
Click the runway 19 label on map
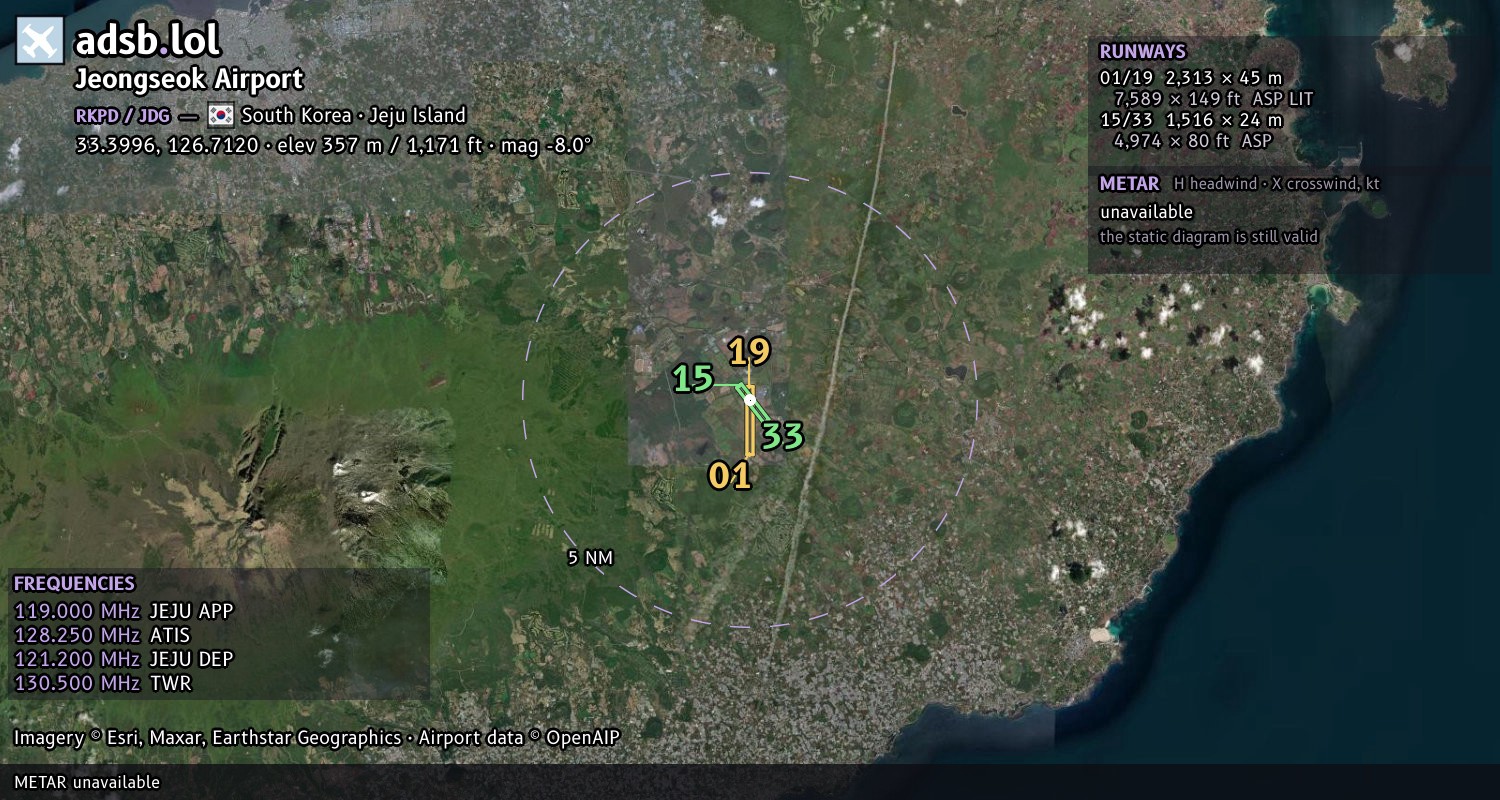(749, 352)
